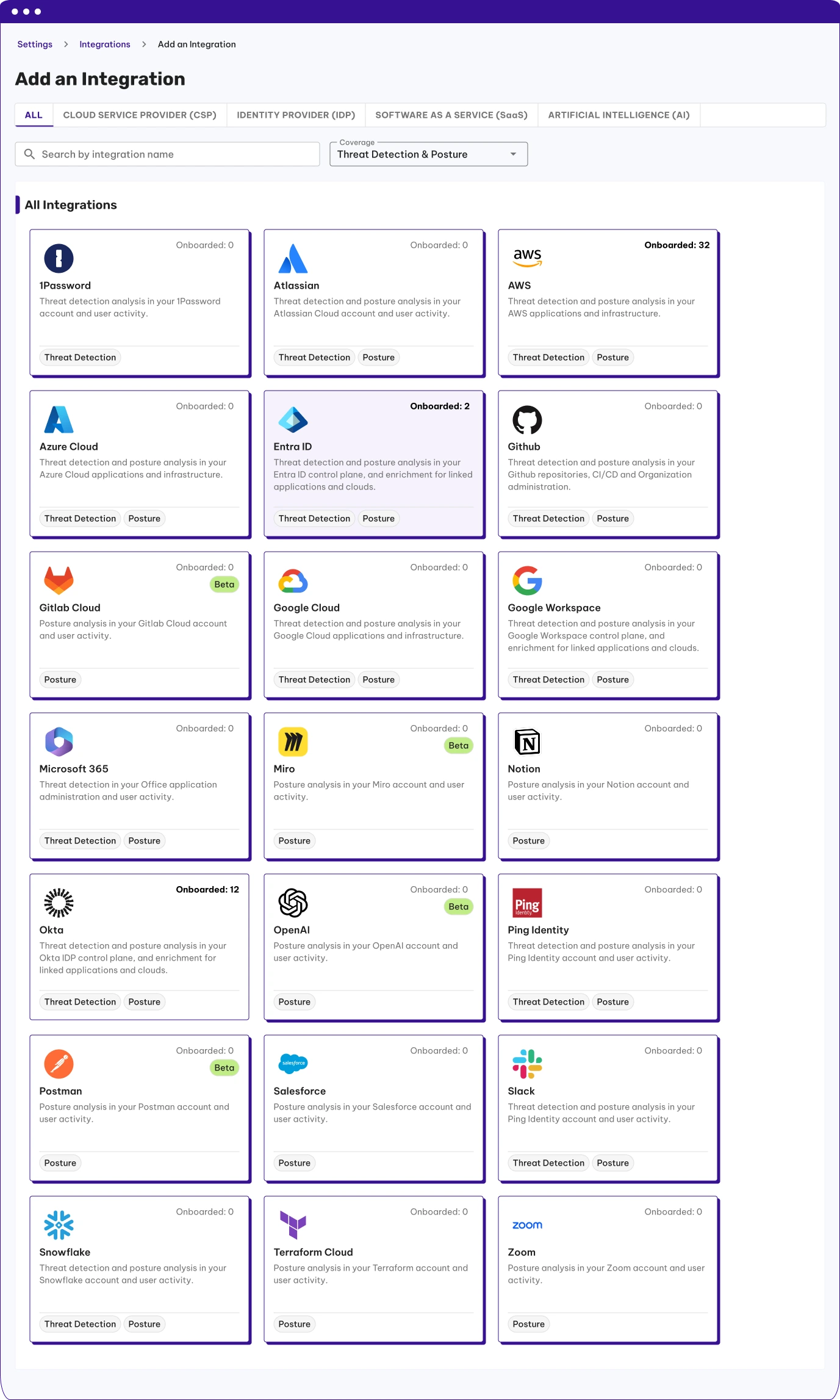Image resolution: width=840 pixels, height=1400 pixels.
Task: Open the Terraform Cloud card title
Action: (x=313, y=1252)
